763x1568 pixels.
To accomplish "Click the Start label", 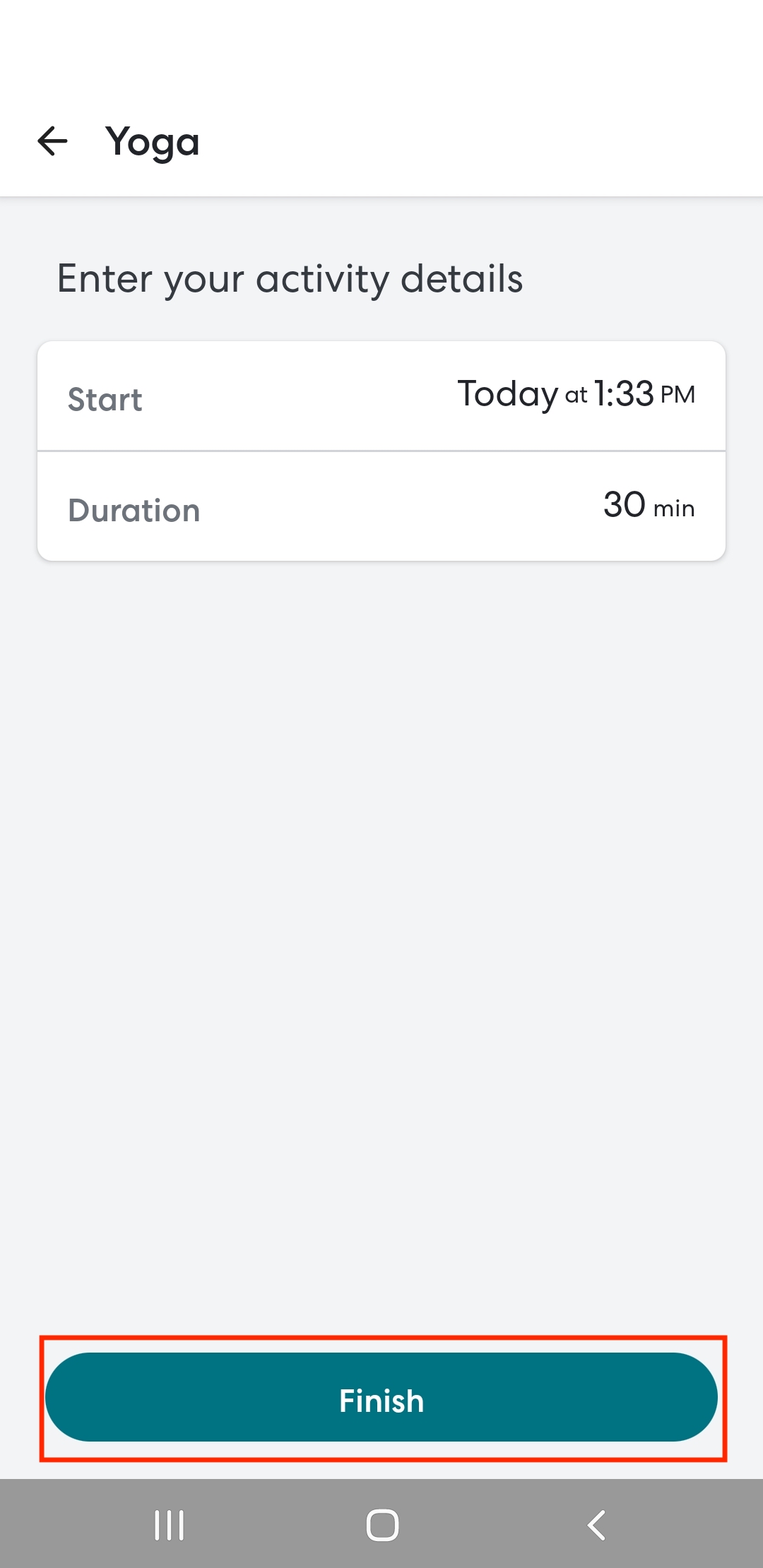I will click(105, 400).
